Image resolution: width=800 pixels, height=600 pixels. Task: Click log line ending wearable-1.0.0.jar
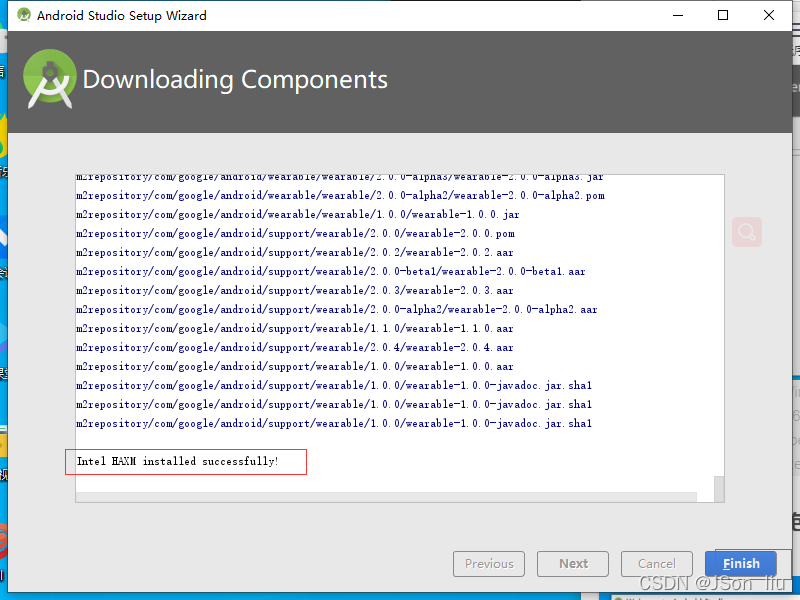(298, 214)
